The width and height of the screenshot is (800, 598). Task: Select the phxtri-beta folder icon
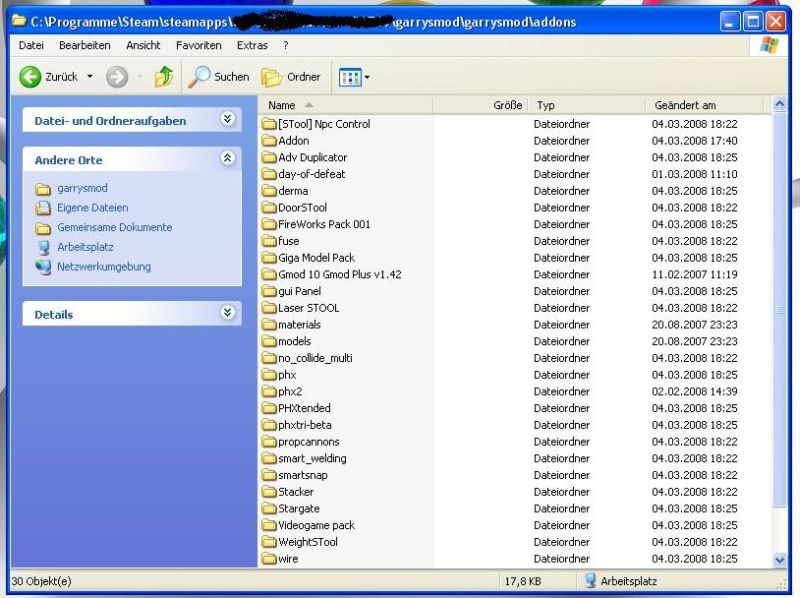pos(269,425)
